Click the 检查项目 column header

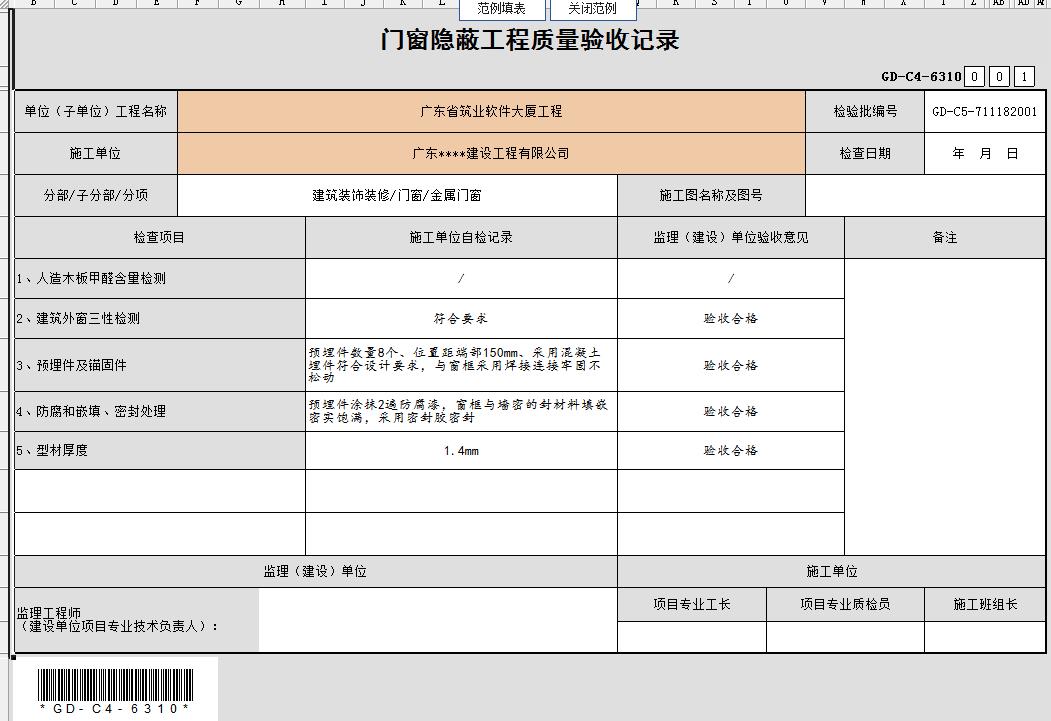tap(160, 237)
